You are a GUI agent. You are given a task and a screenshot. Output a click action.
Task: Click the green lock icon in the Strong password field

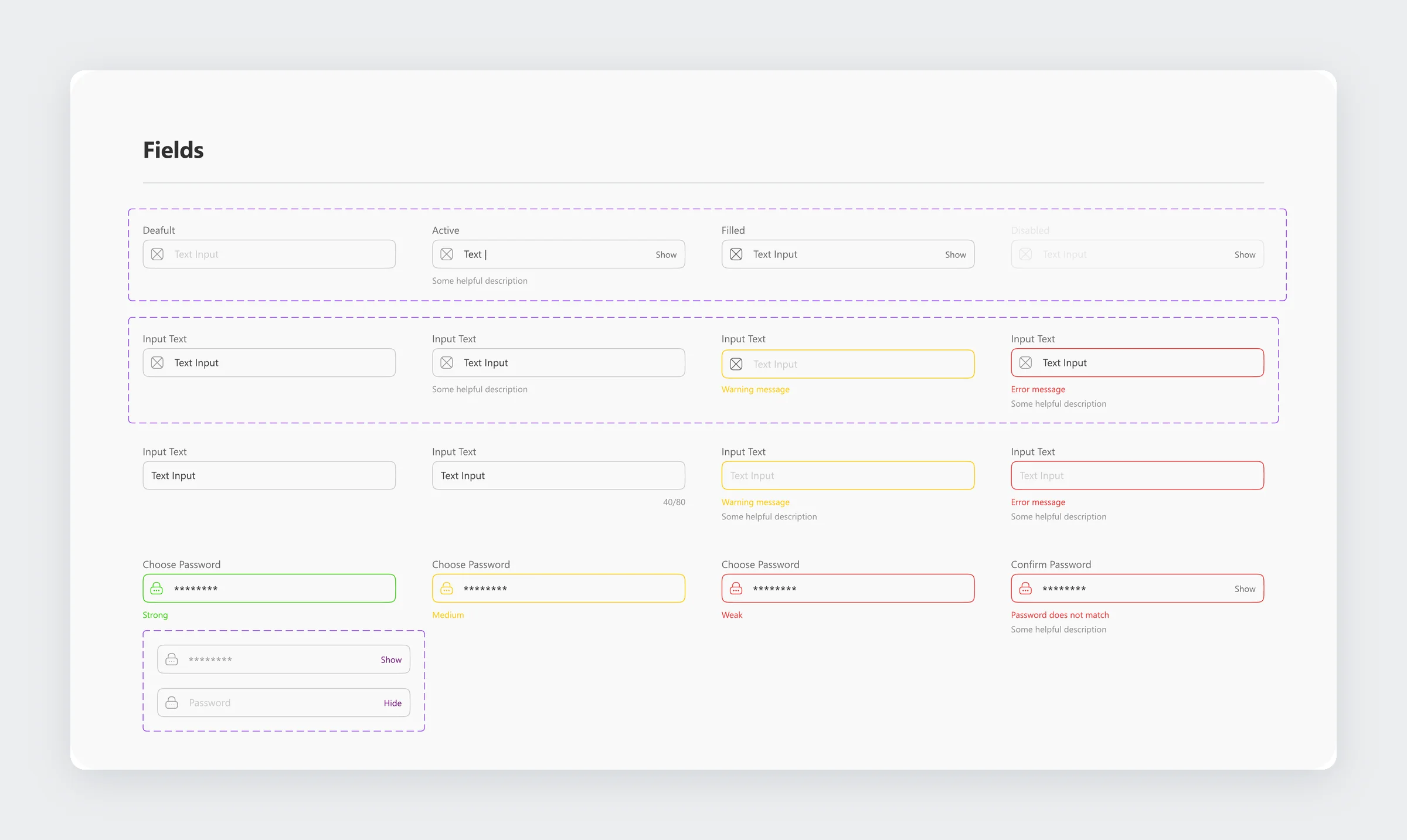pos(157,588)
